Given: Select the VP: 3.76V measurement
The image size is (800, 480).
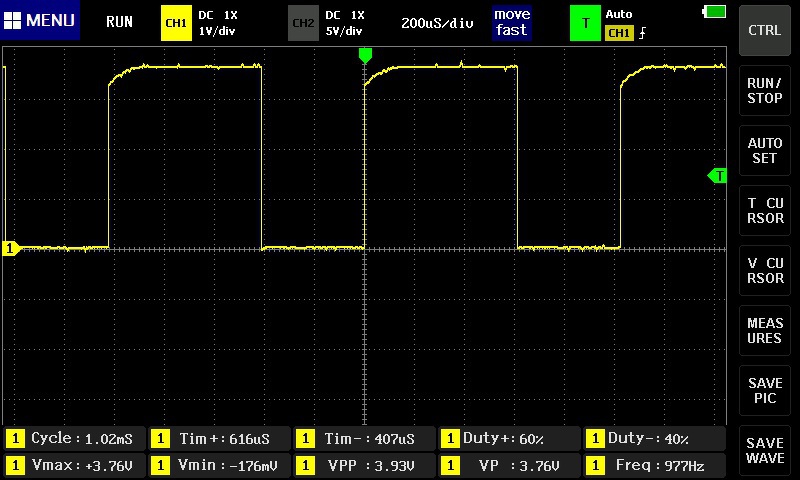Looking at the screenshot, I should [x=509, y=465].
